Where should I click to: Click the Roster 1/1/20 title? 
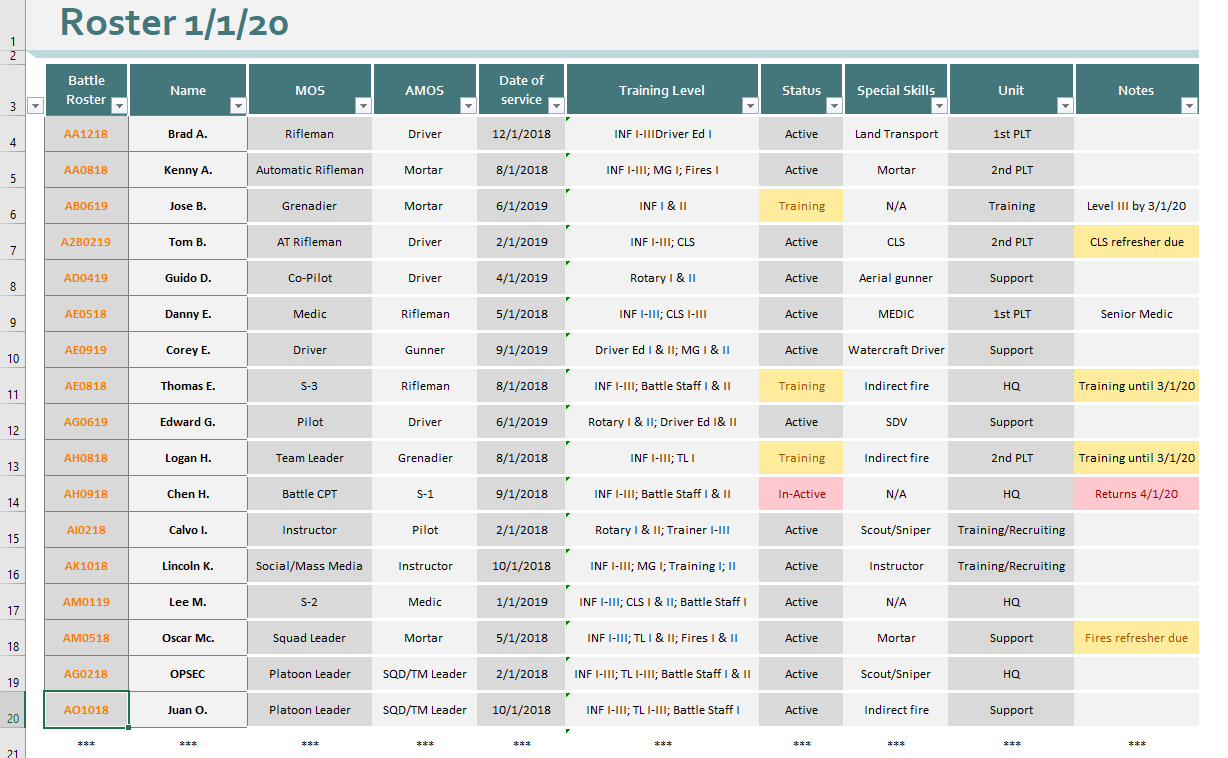174,23
